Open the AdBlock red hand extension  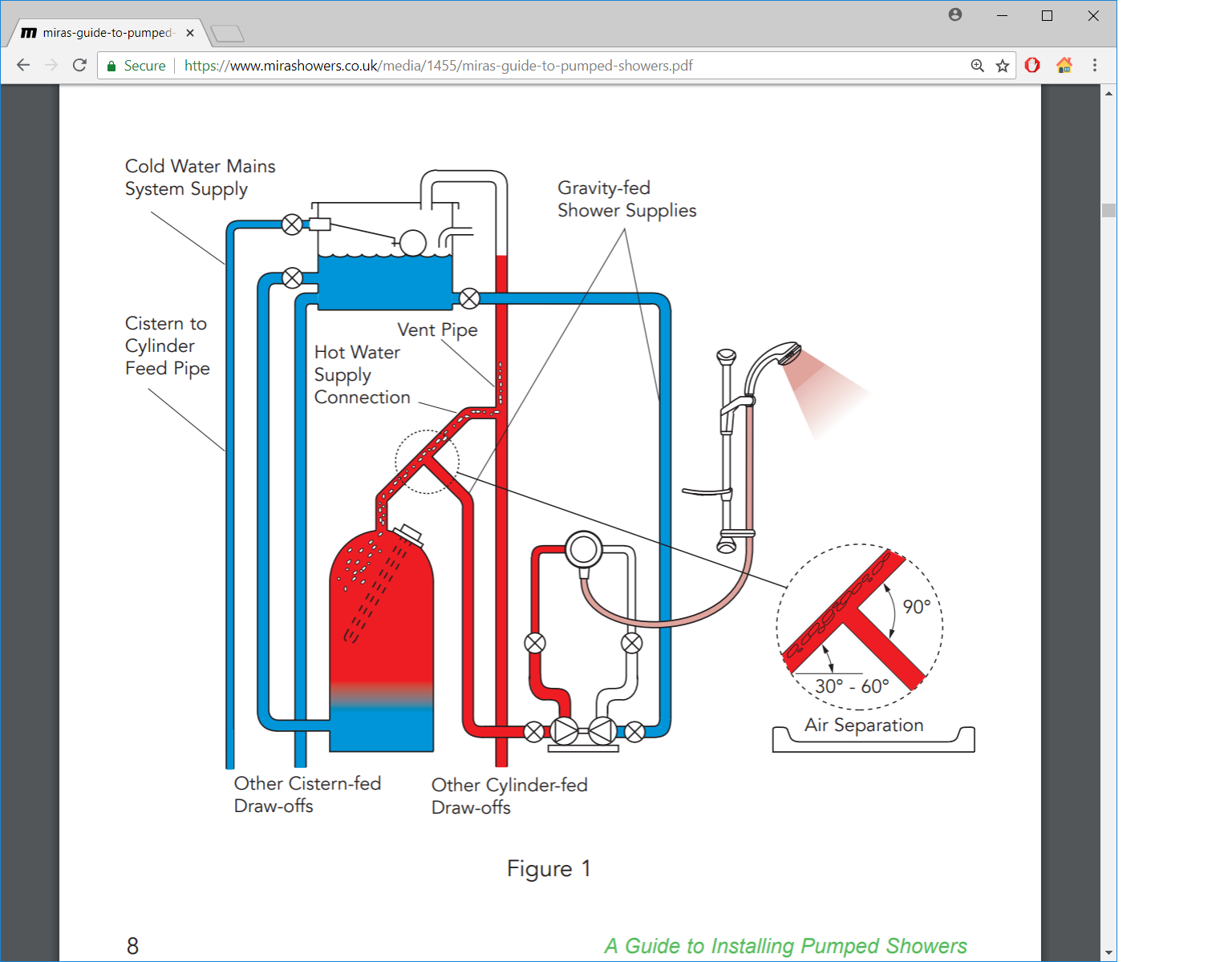(1032, 66)
